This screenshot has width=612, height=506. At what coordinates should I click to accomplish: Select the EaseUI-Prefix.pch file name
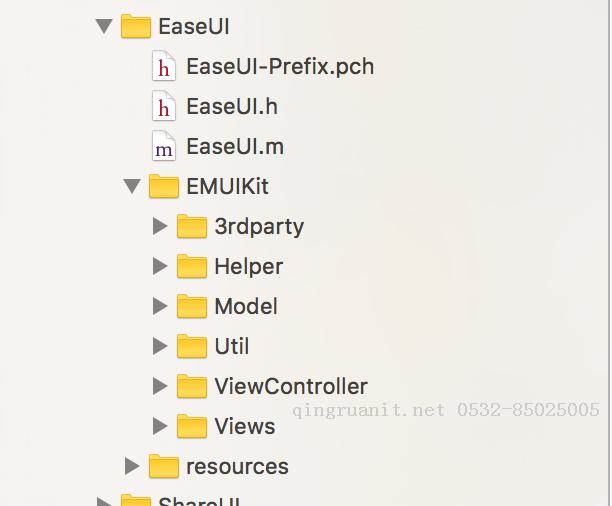(x=280, y=66)
